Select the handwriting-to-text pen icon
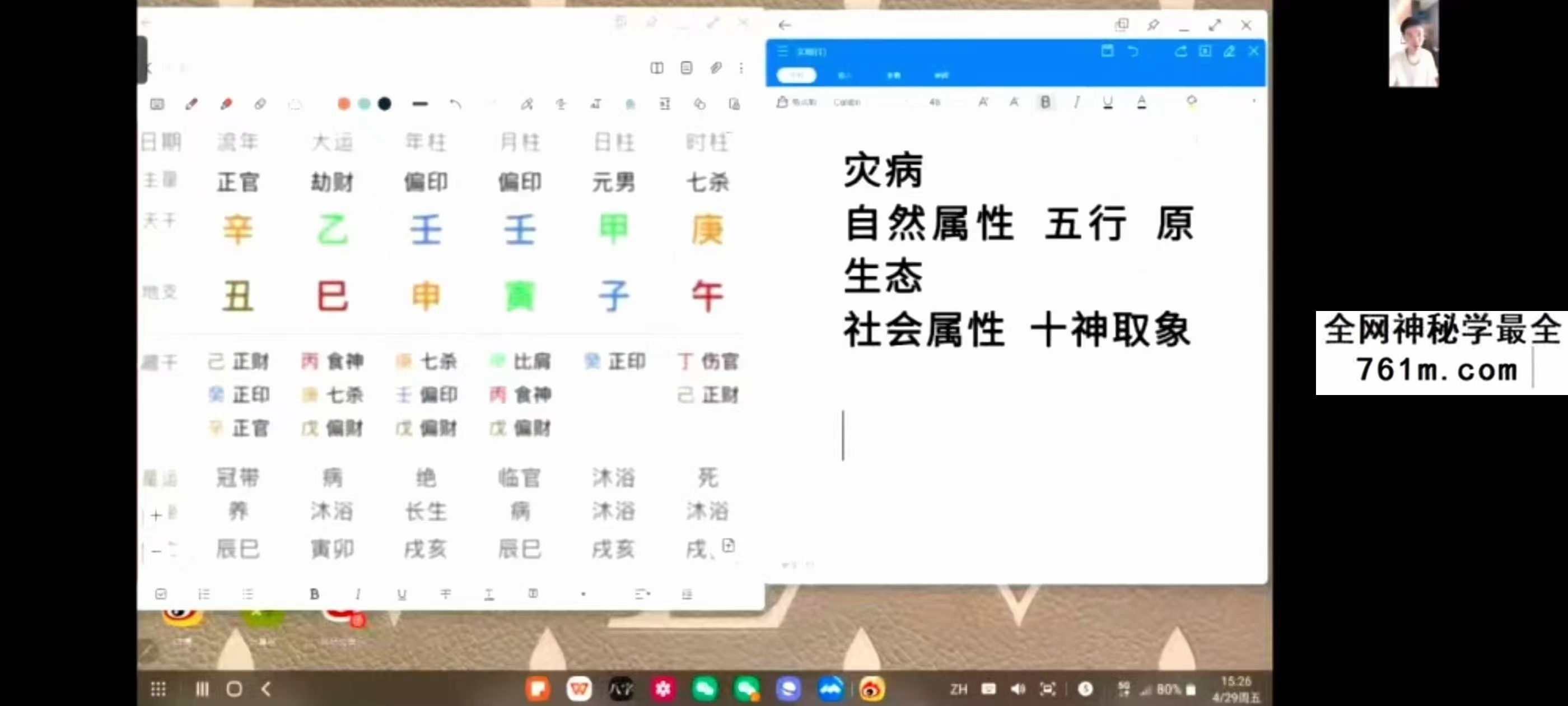 pos(527,104)
